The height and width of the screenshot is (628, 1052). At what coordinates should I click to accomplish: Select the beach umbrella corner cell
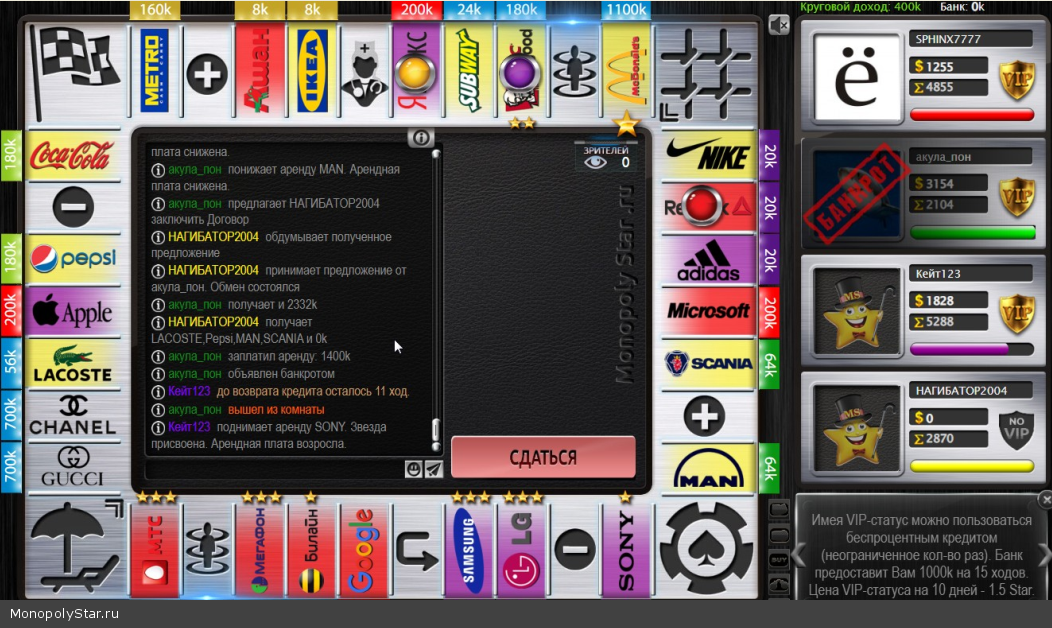75,547
